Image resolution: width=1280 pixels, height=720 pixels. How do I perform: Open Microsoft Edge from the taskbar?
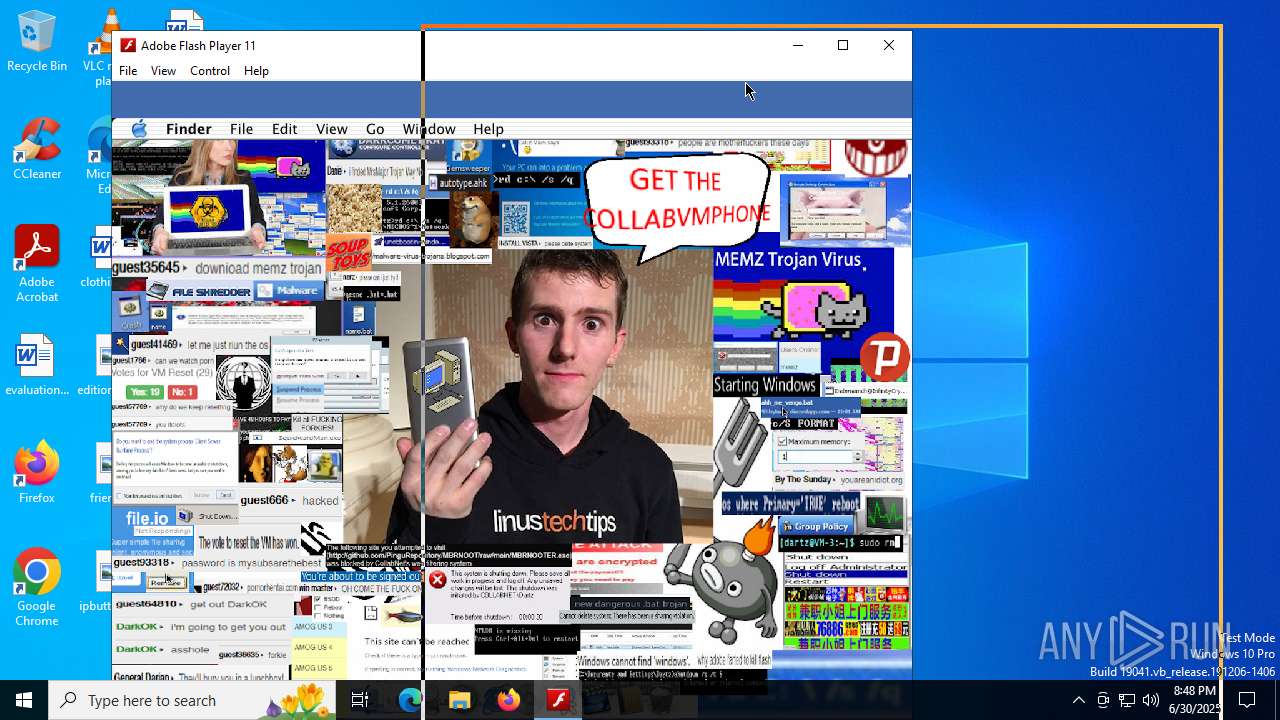pos(410,700)
